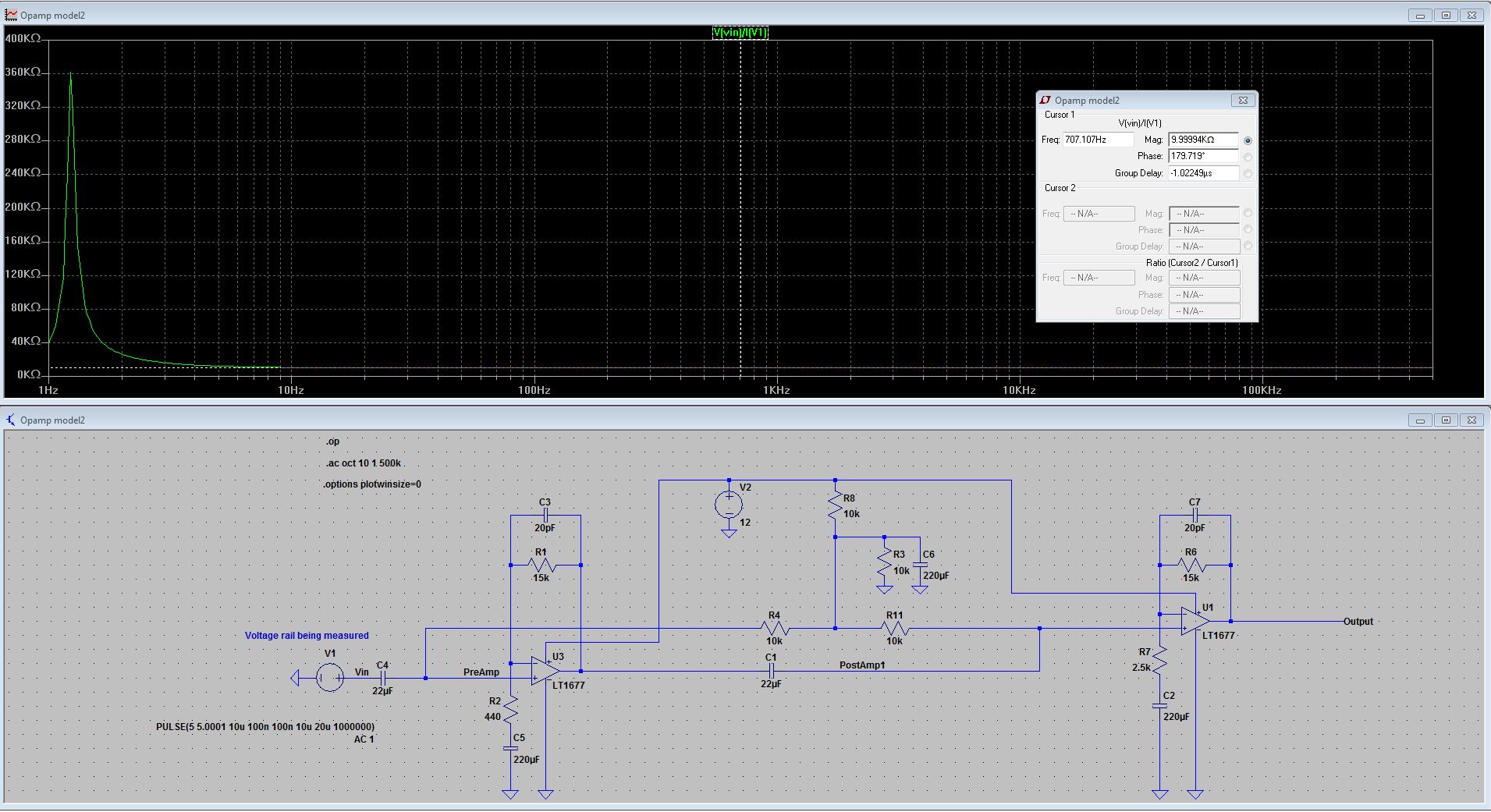Click the V1 voltage source symbol
Screen dimensions: 1491x812
(329, 677)
